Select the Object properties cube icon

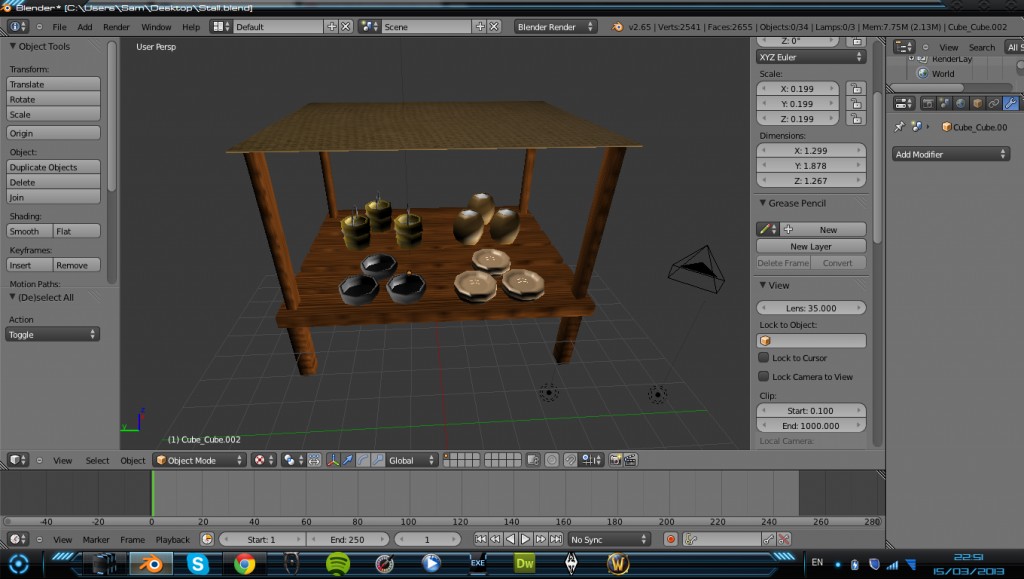[x=978, y=103]
